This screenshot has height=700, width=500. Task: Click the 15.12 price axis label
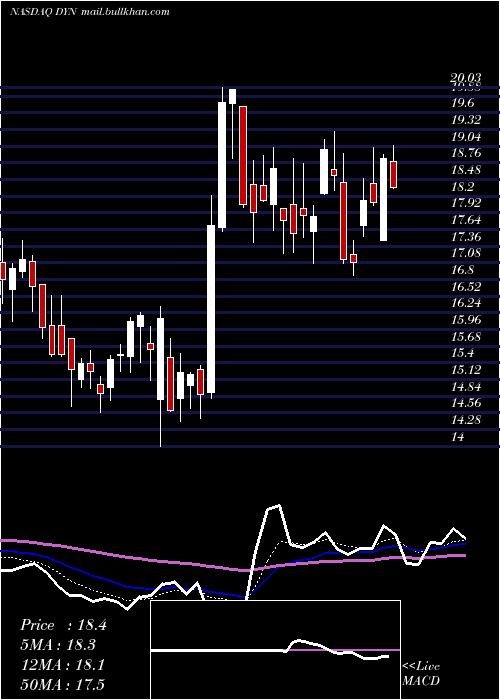pos(466,370)
